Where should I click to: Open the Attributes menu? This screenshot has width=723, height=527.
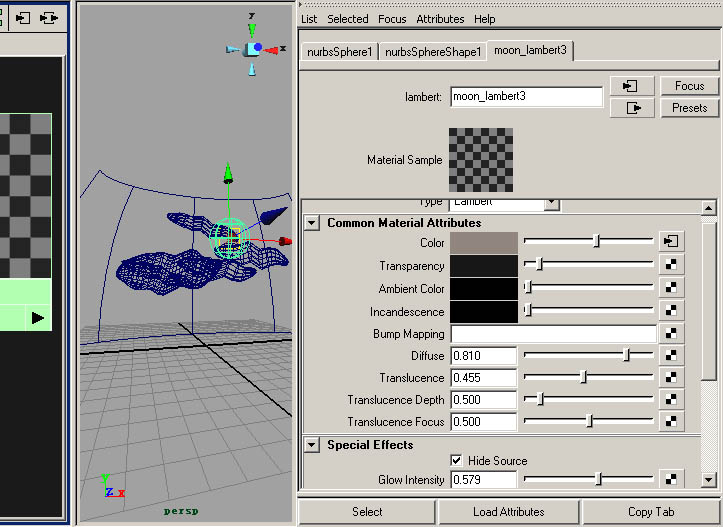click(x=440, y=19)
